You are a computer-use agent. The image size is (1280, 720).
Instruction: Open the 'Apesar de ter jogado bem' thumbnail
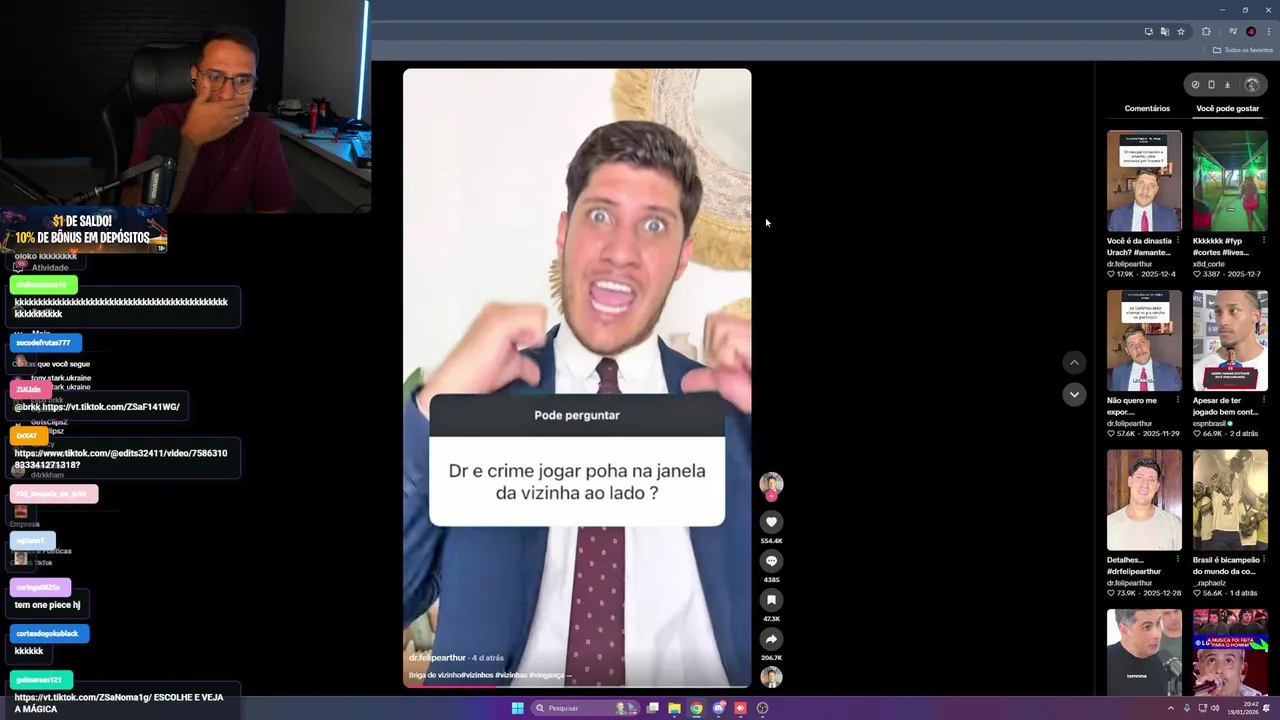pos(1230,340)
